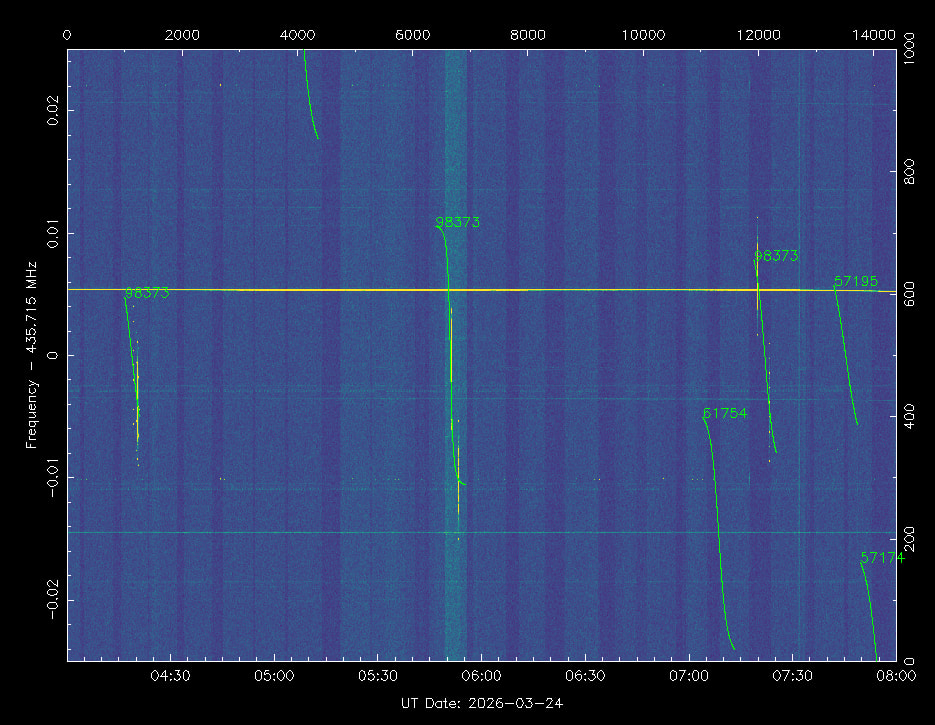Click the 98373 label nearest the frequency axis
The image size is (935, 725).
pos(147,294)
